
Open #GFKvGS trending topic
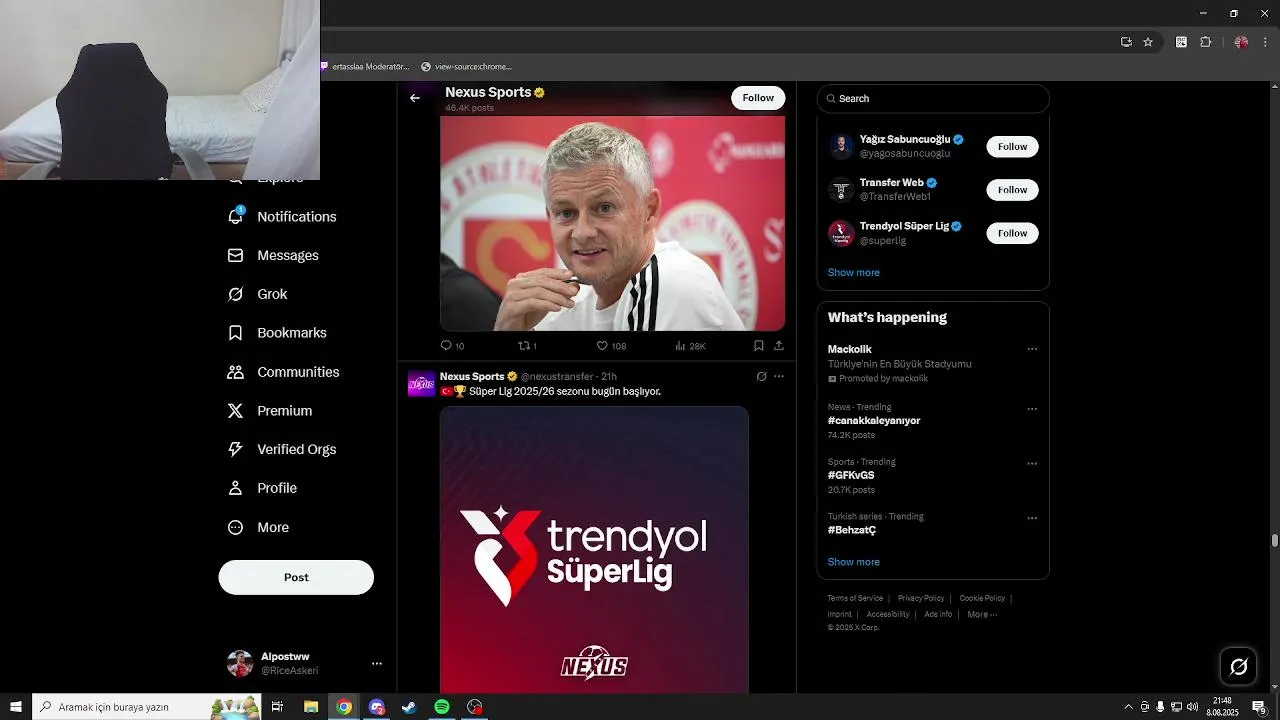(851, 476)
